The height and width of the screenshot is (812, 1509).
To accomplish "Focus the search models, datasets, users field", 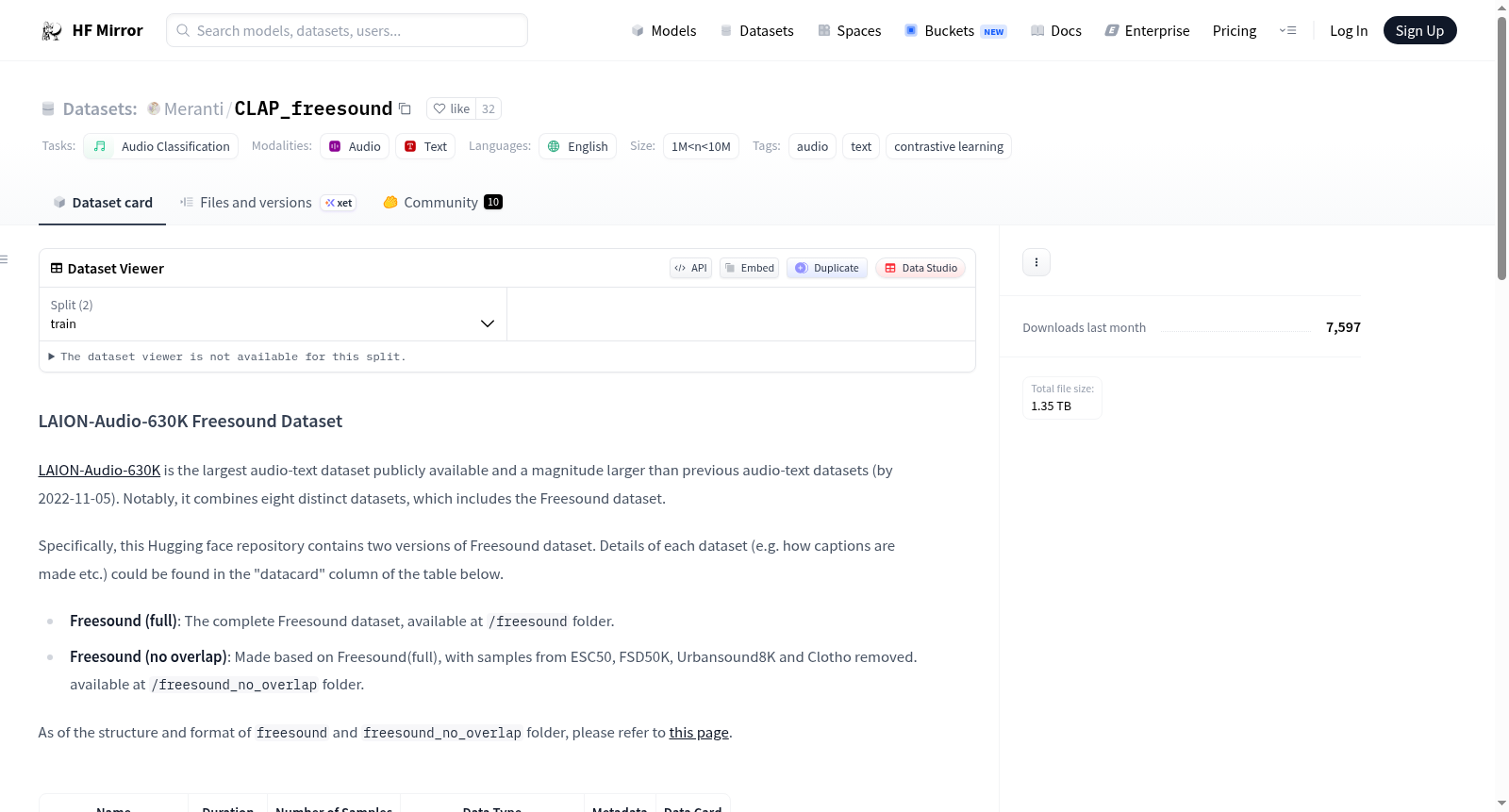I will 347,30.
